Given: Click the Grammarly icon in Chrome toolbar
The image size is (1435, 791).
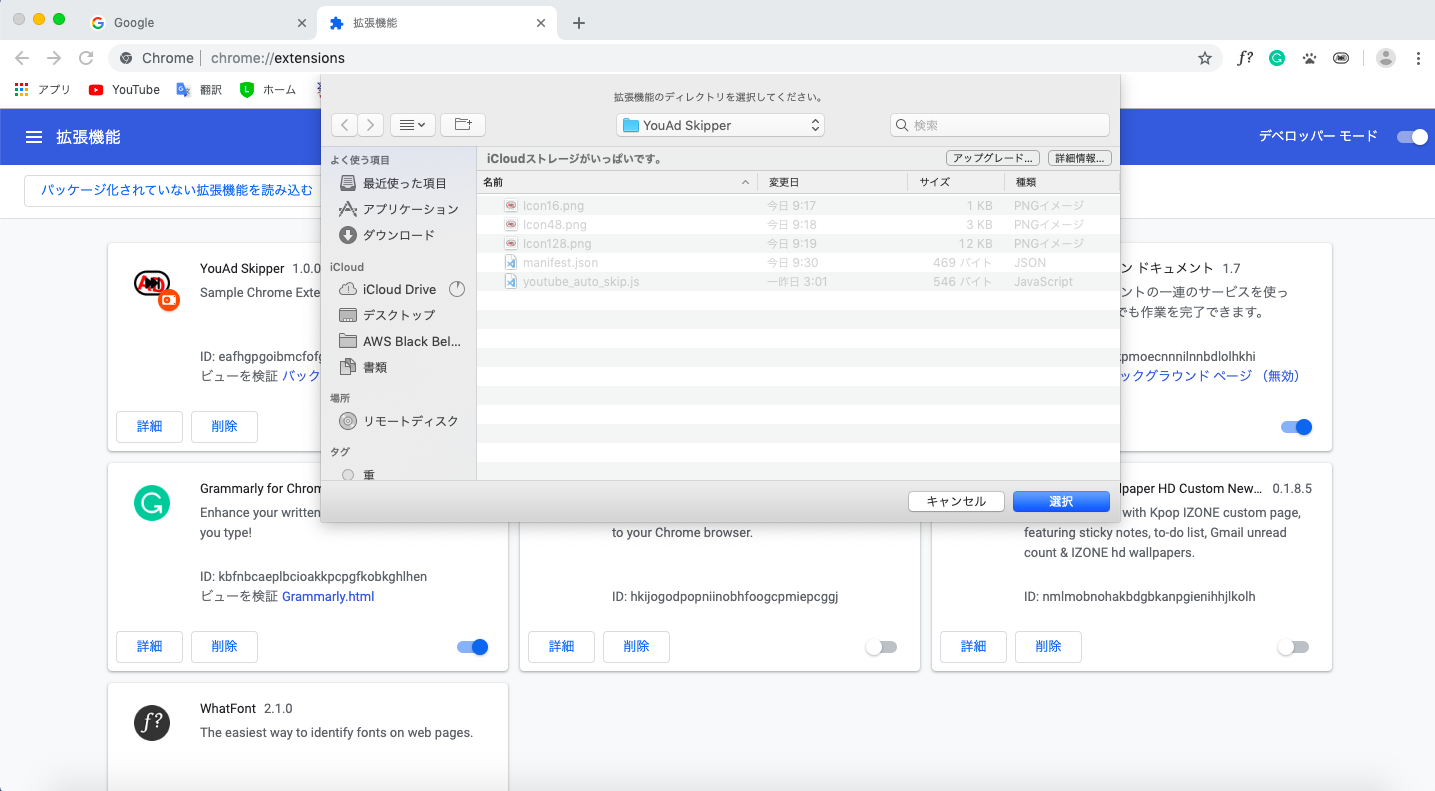Looking at the screenshot, I should pyautogui.click(x=1277, y=58).
